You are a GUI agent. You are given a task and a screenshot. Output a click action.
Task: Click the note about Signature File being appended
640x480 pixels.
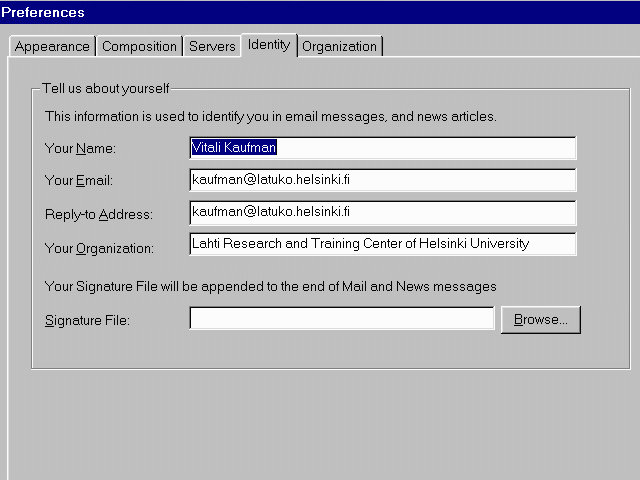[x=270, y=287]
